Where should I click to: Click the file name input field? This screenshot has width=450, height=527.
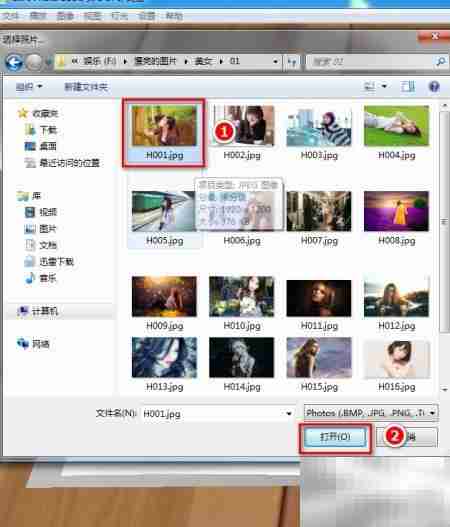point(217,413)
